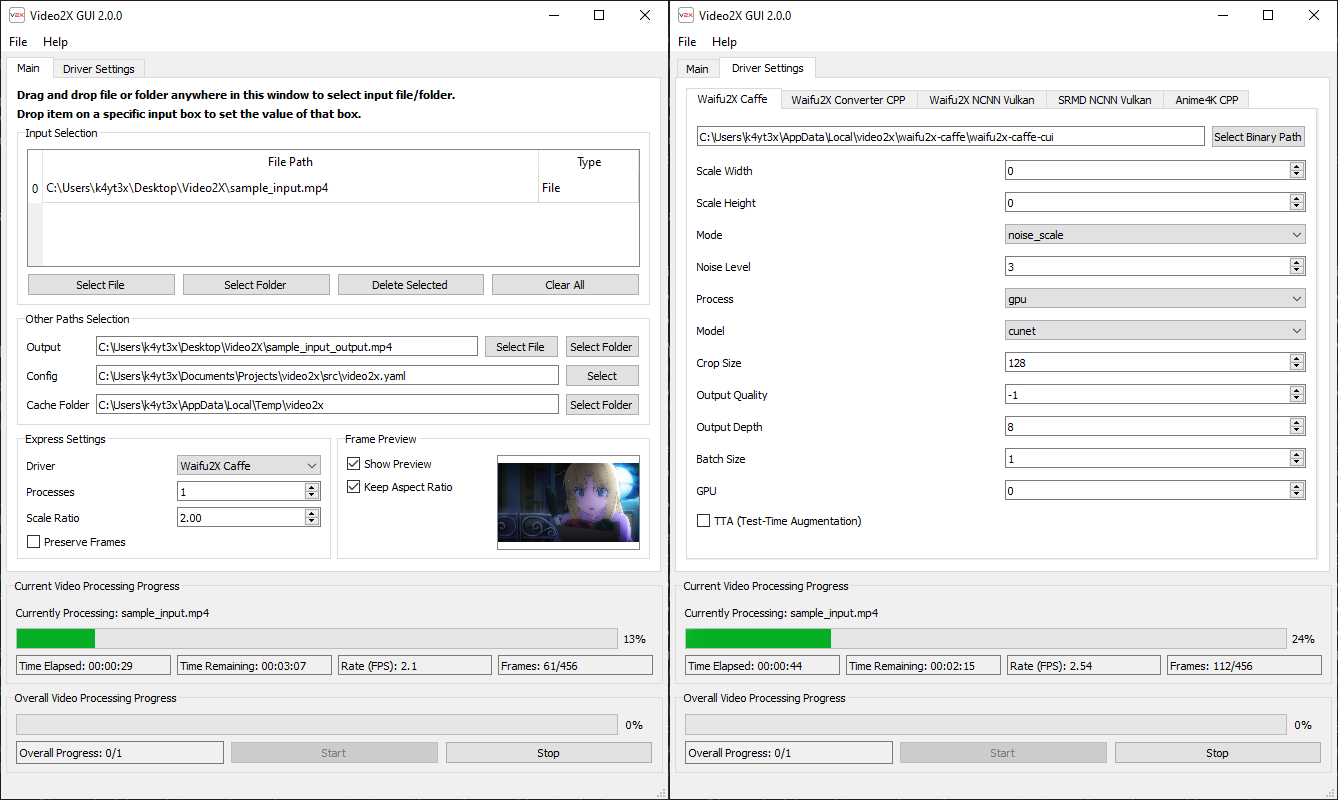This screenshot has height=800, width=1338.
Task: Click the Scale Width spinner arrows
Action: point(1297,171)
